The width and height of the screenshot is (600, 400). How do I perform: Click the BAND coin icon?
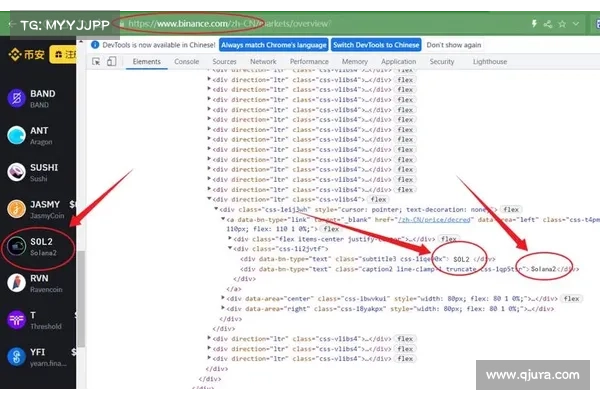click(16, 98)
